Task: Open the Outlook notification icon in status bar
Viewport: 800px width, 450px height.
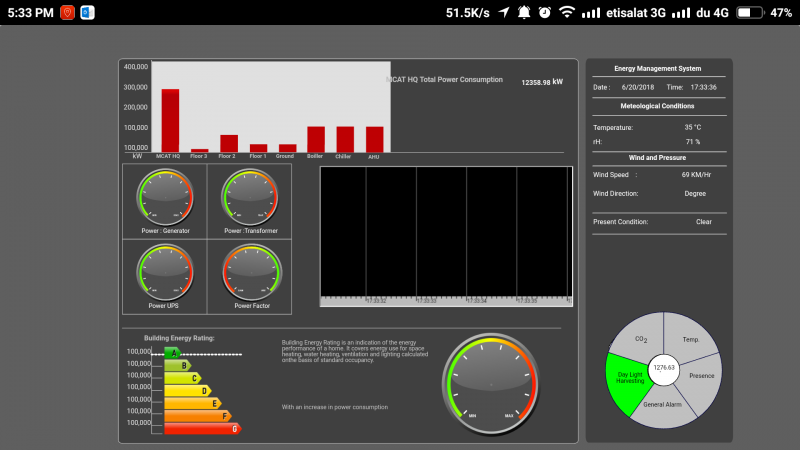Action: tap(87, 13)
